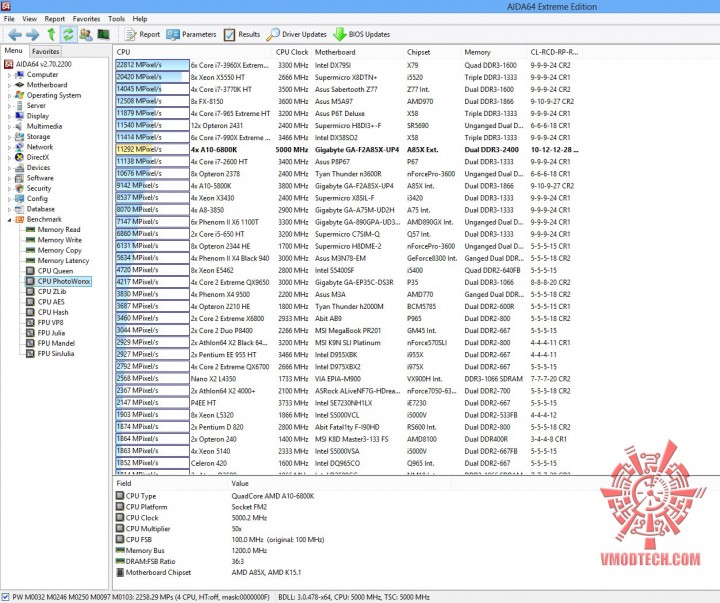Expand the Storage tree node

coord(9,137)
